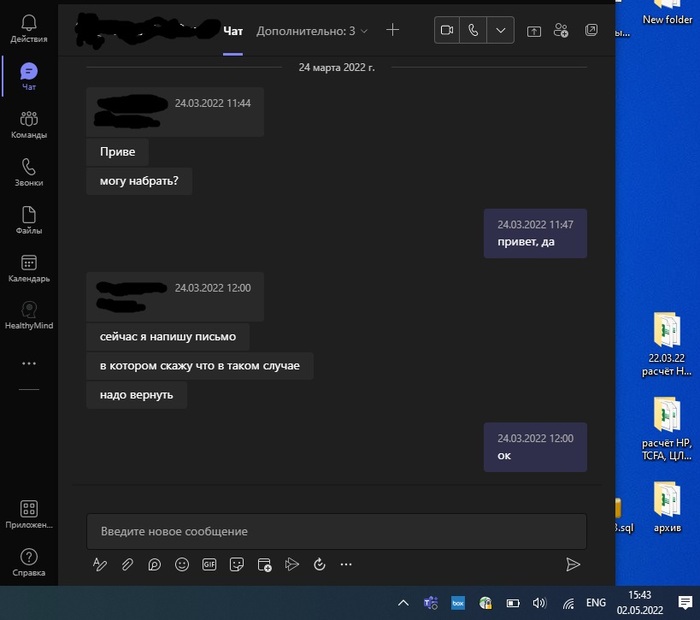This screenshot has height=620, width=700.
Task: Show more apps via sidebar ellipsis
Action: [x=29, y=363]
